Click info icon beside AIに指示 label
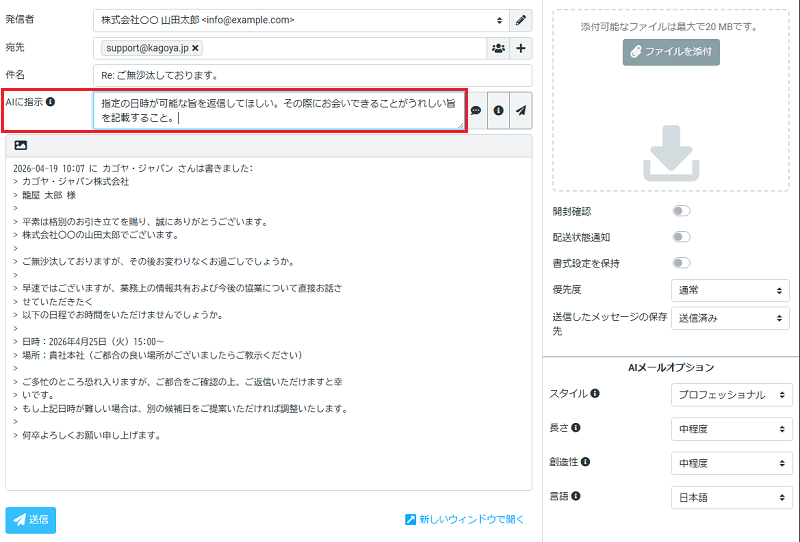The width and height of the screenshot is (800, 542). click(51, 102)
